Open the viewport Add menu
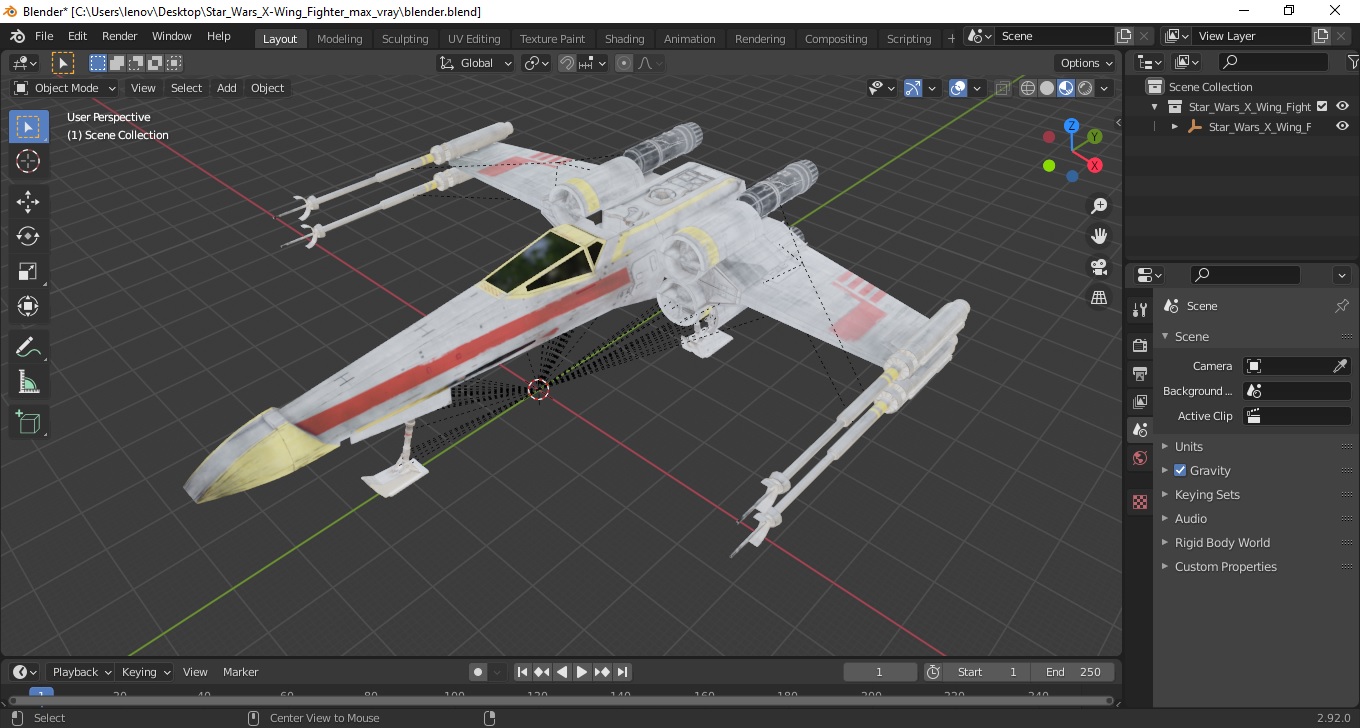 tap(227, 88)
